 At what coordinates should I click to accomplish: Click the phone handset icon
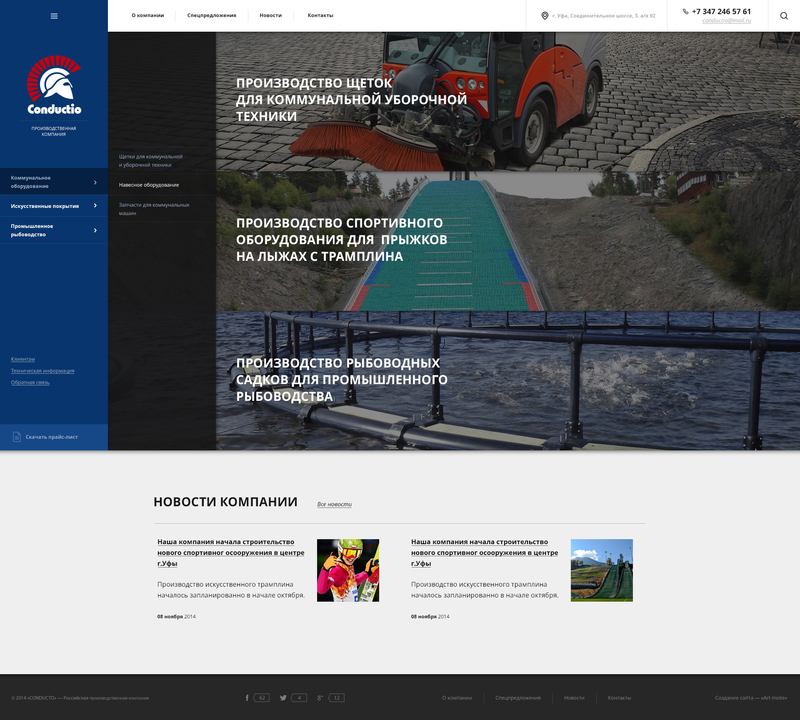coord(685,11)
